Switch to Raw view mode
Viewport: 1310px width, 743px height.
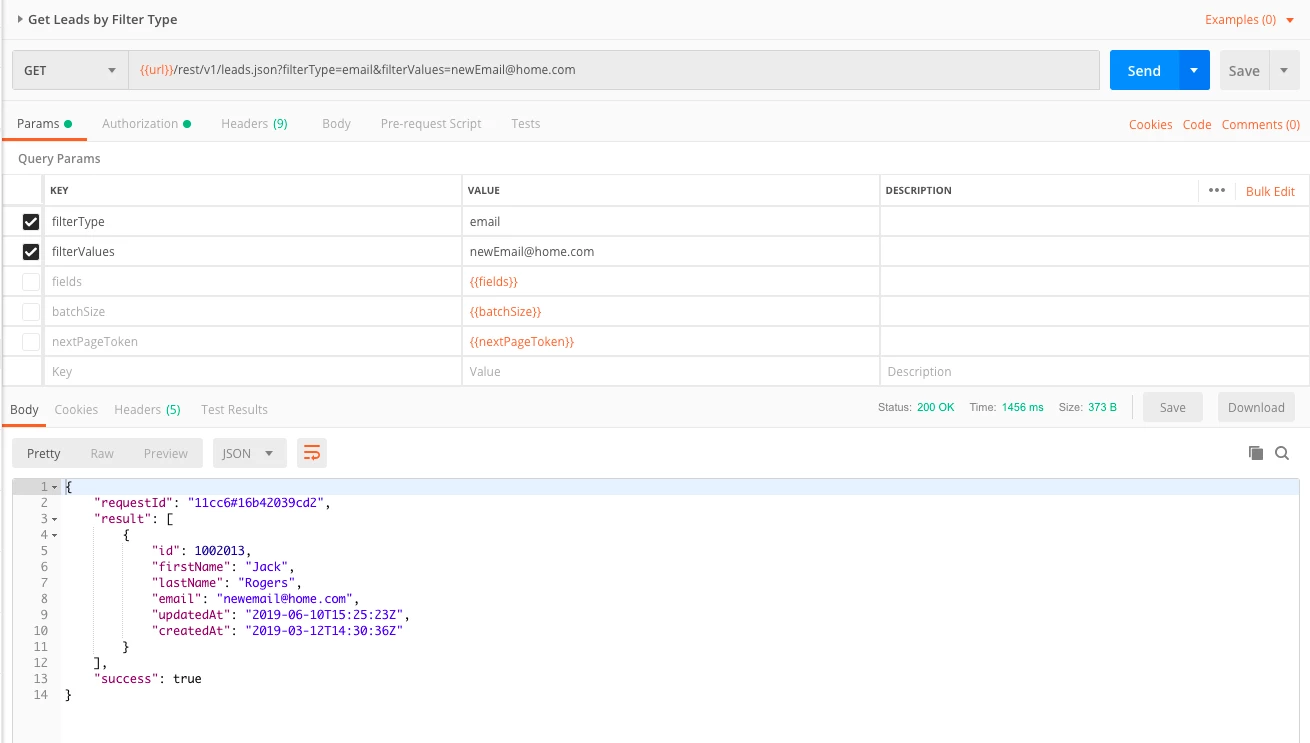pos(102,453)
